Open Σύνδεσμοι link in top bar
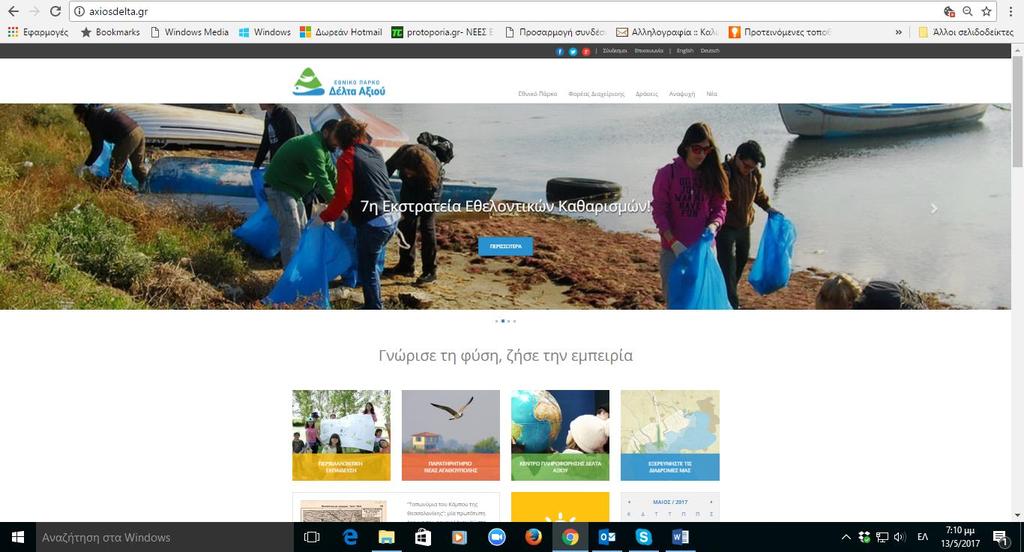The height and width of the screenshot is (552, 1024). [615, 51]
